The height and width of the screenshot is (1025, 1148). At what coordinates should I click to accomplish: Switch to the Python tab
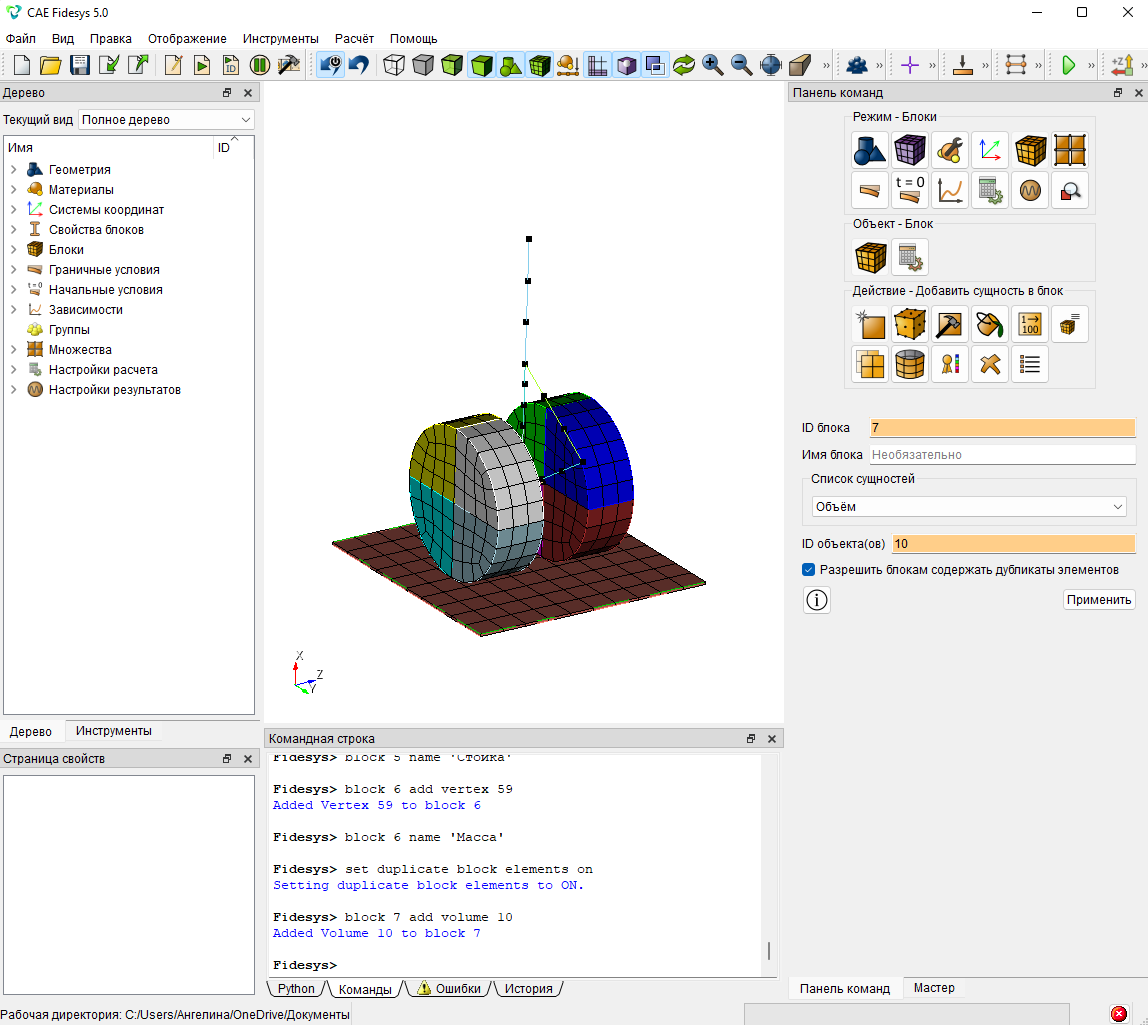pos(296,988)
